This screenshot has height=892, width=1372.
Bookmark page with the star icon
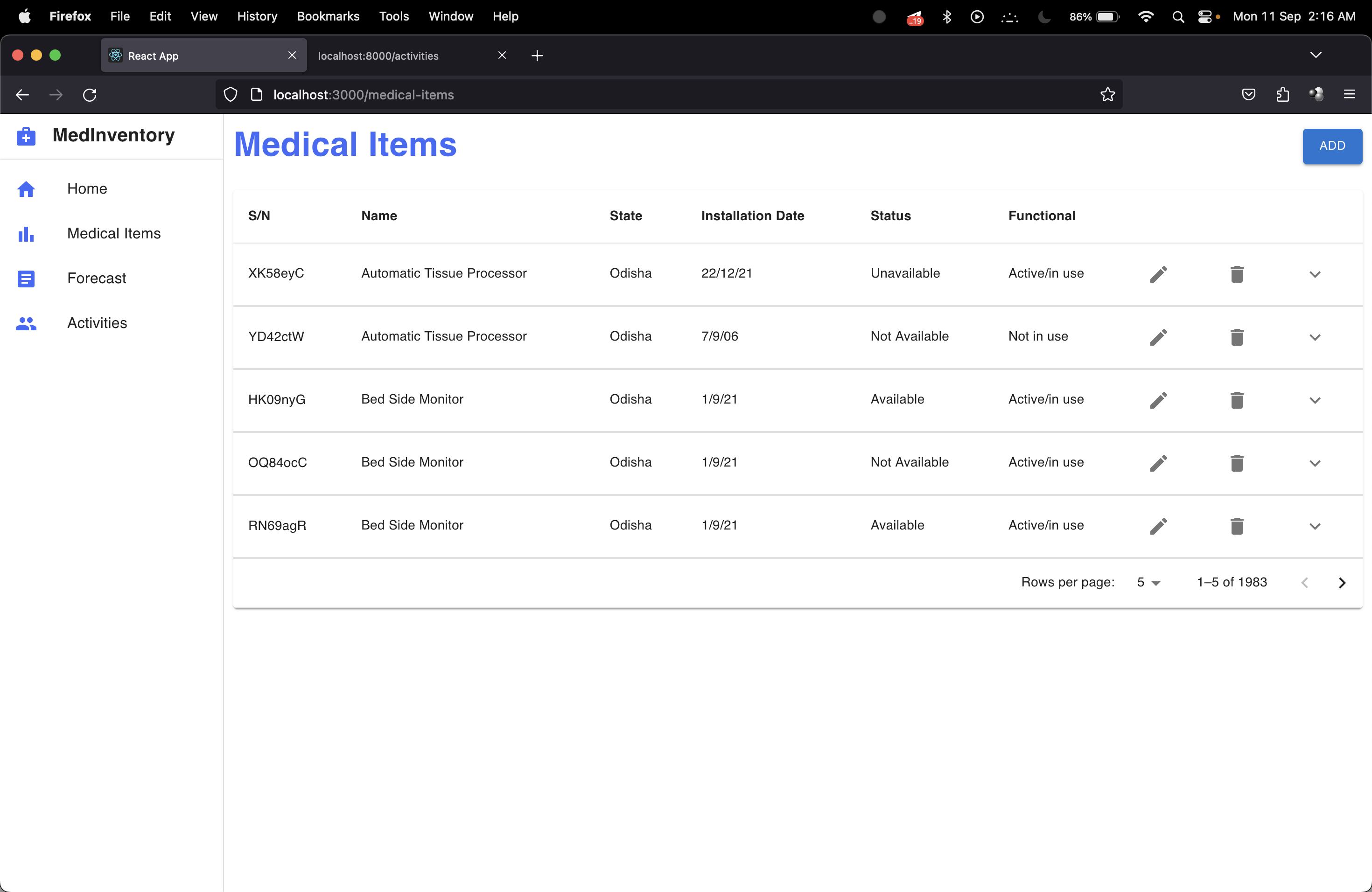[x=1107, y=95]
